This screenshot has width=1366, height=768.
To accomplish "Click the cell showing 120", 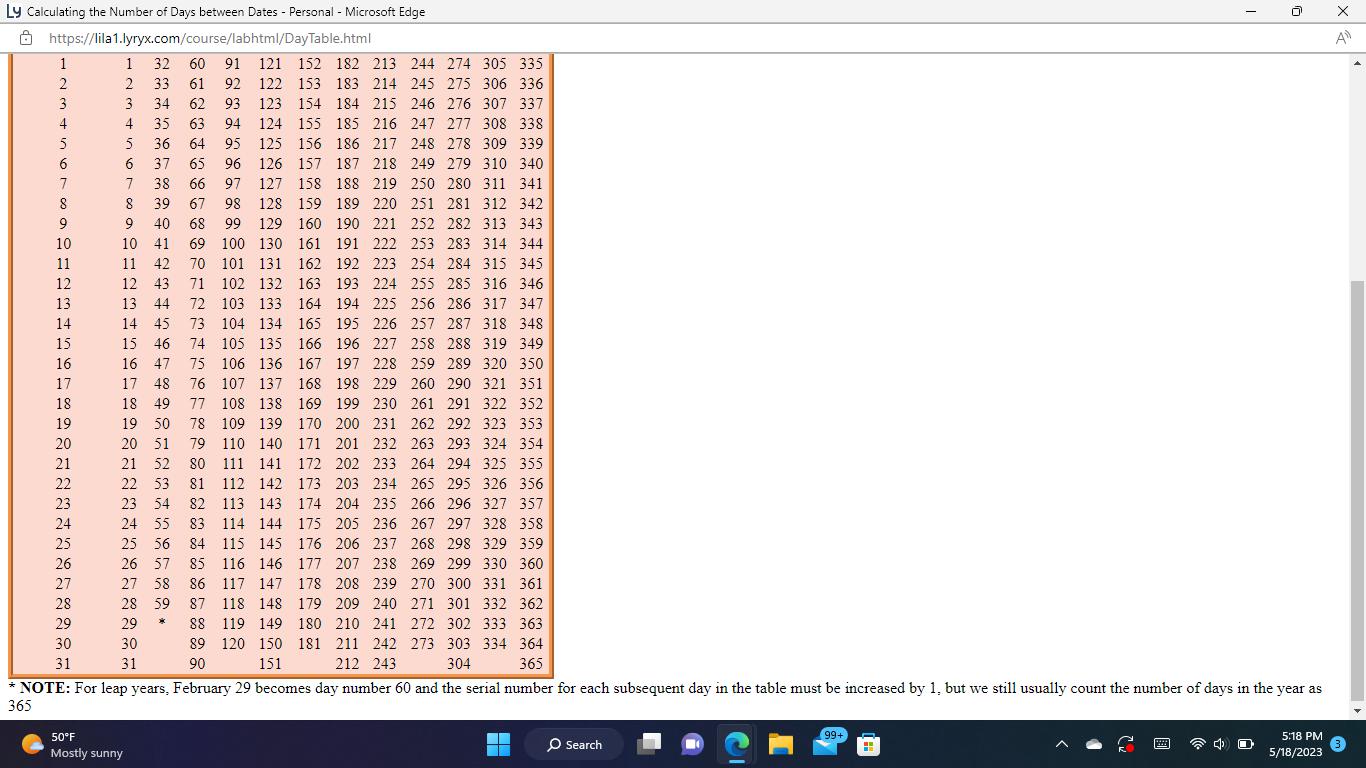I will (x=233, y=644).
